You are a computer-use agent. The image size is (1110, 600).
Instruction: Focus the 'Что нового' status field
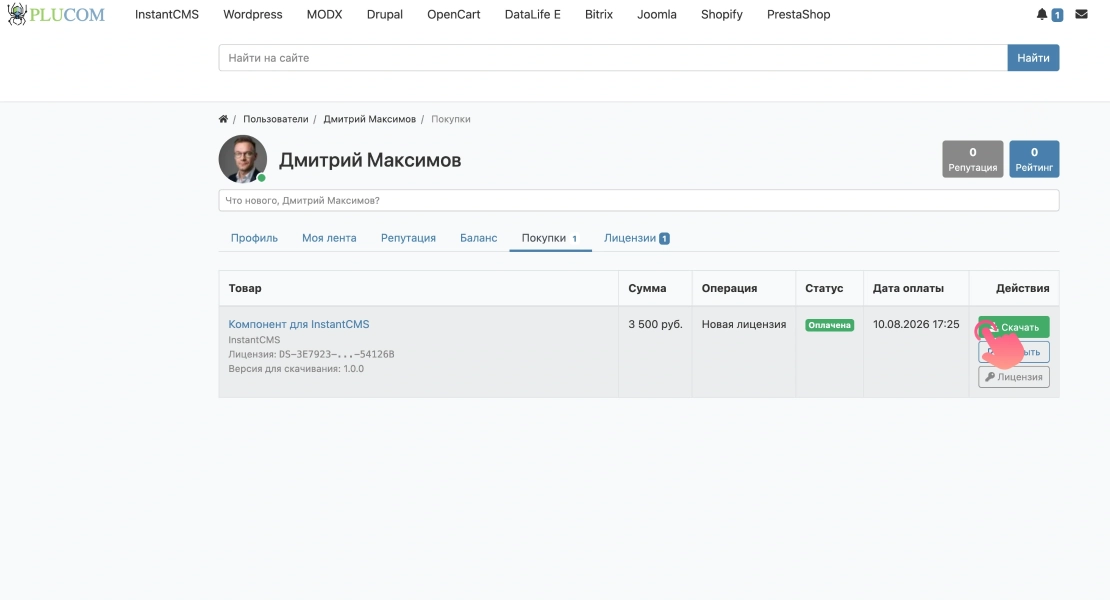click(639, 200)
